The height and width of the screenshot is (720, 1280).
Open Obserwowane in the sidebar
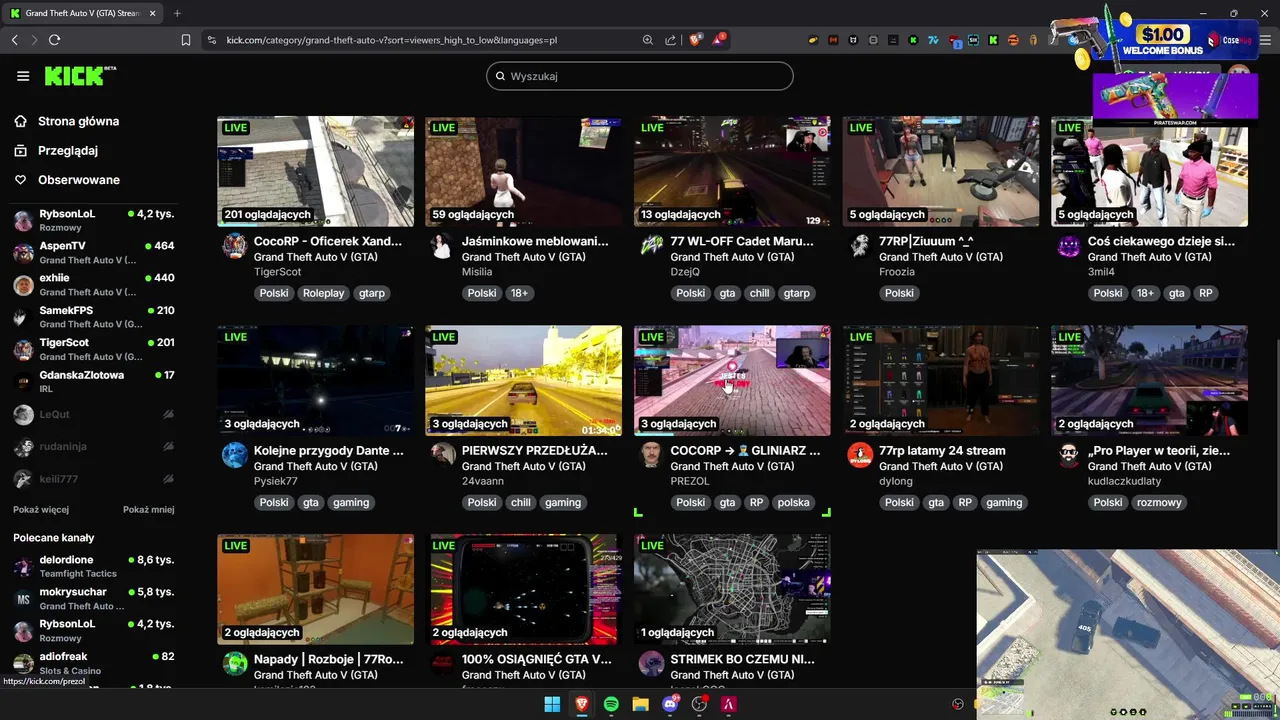(79, 180)
